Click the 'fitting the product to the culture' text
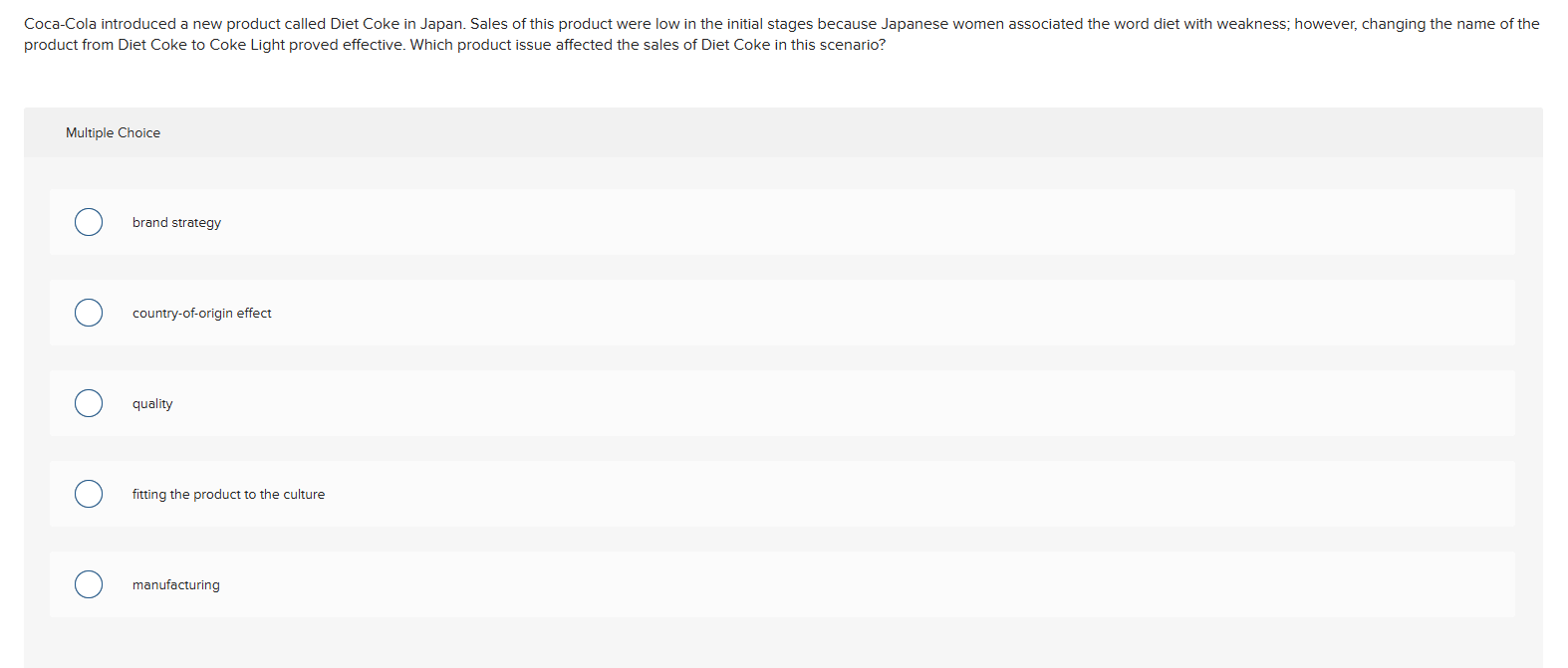This screenshot has width=1568, height=668. (228, 495)
